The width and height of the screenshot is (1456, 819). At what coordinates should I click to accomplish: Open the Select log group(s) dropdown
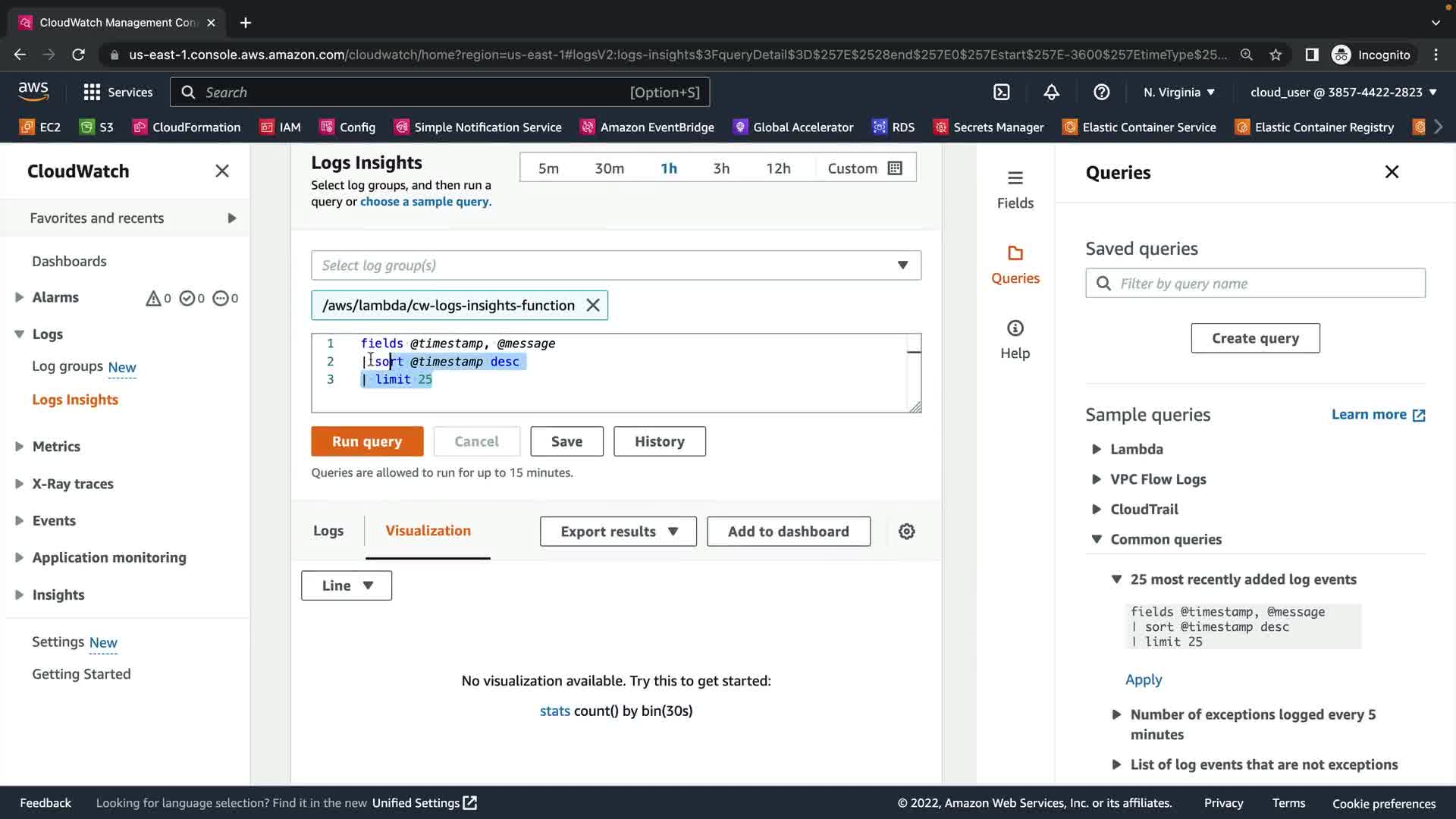[x=616, y=265]
